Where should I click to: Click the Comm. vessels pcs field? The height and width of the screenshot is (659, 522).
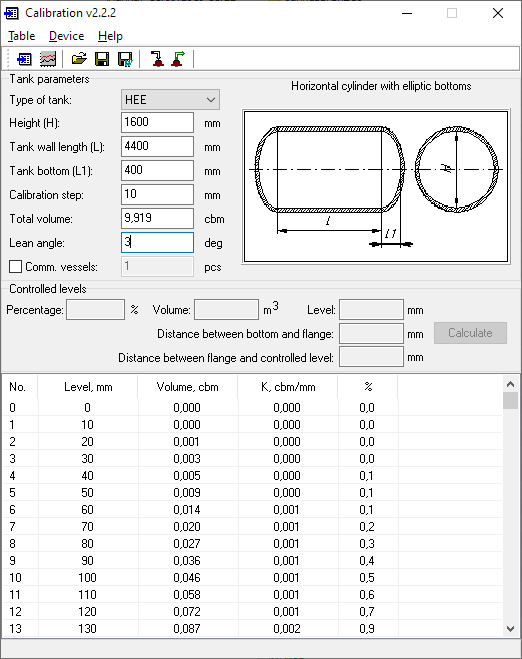[157, 266]
